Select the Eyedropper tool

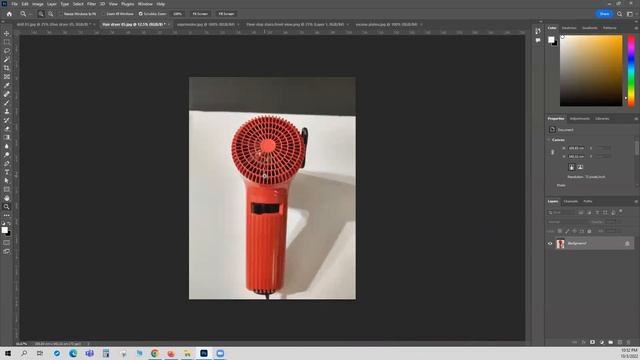coord(7,85)
